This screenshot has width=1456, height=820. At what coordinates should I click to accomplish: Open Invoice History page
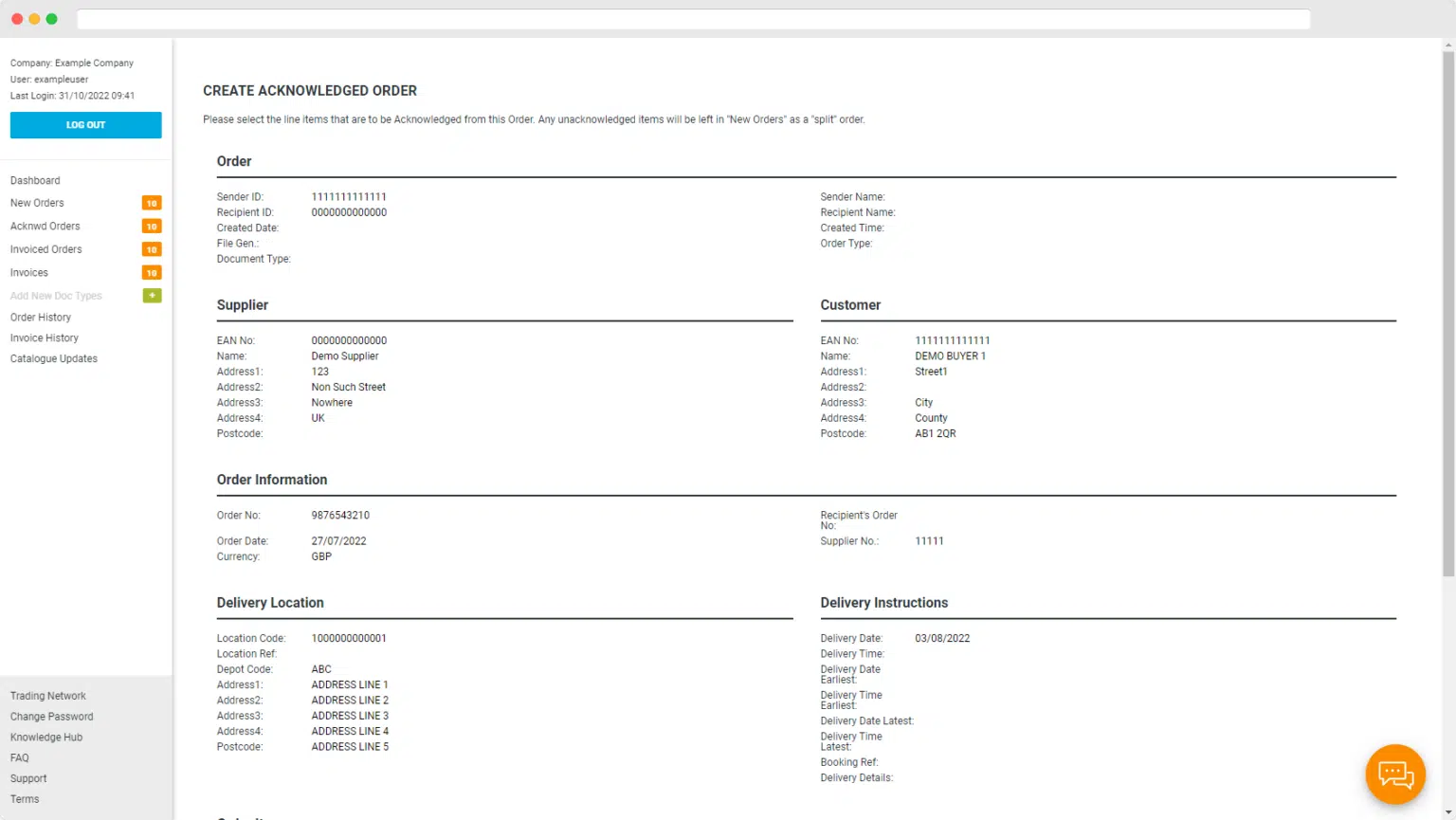(x=45, y=338)
